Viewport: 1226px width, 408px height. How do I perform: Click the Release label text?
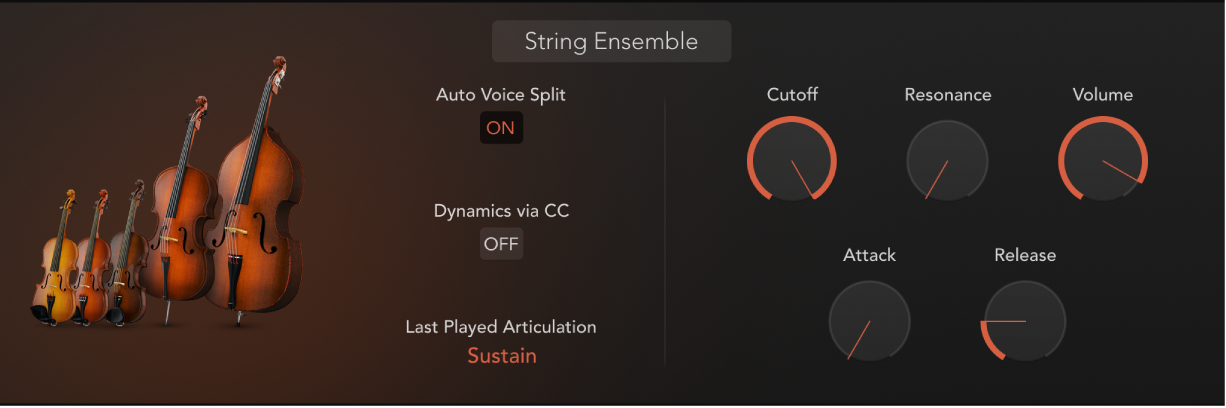click(1025, 255)
